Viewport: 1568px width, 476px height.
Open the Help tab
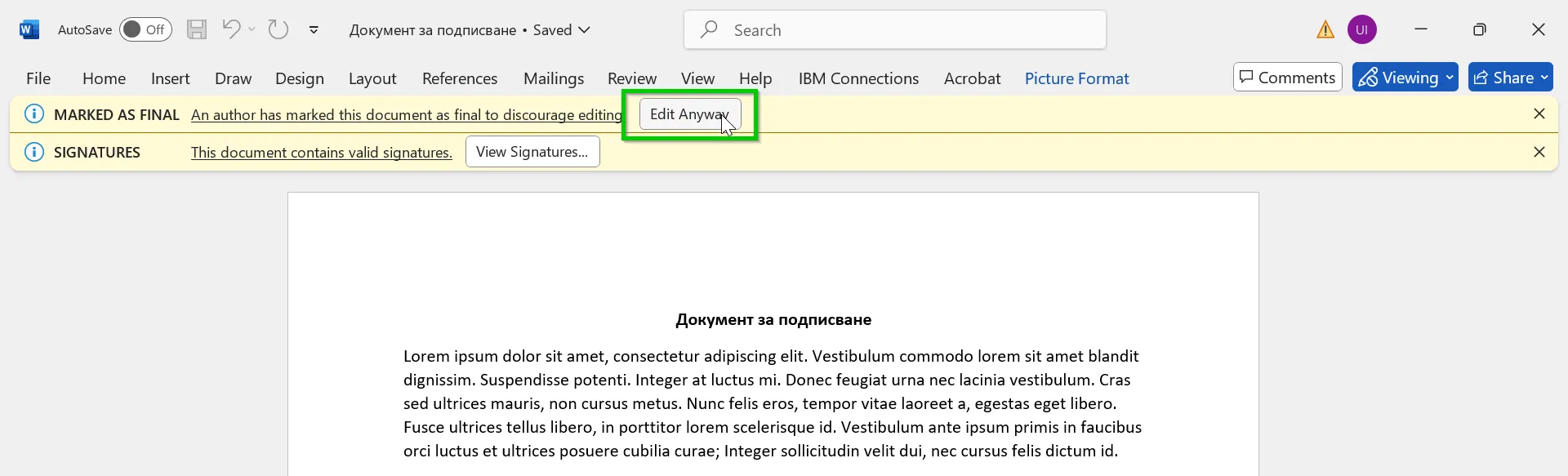click(755, 78)
